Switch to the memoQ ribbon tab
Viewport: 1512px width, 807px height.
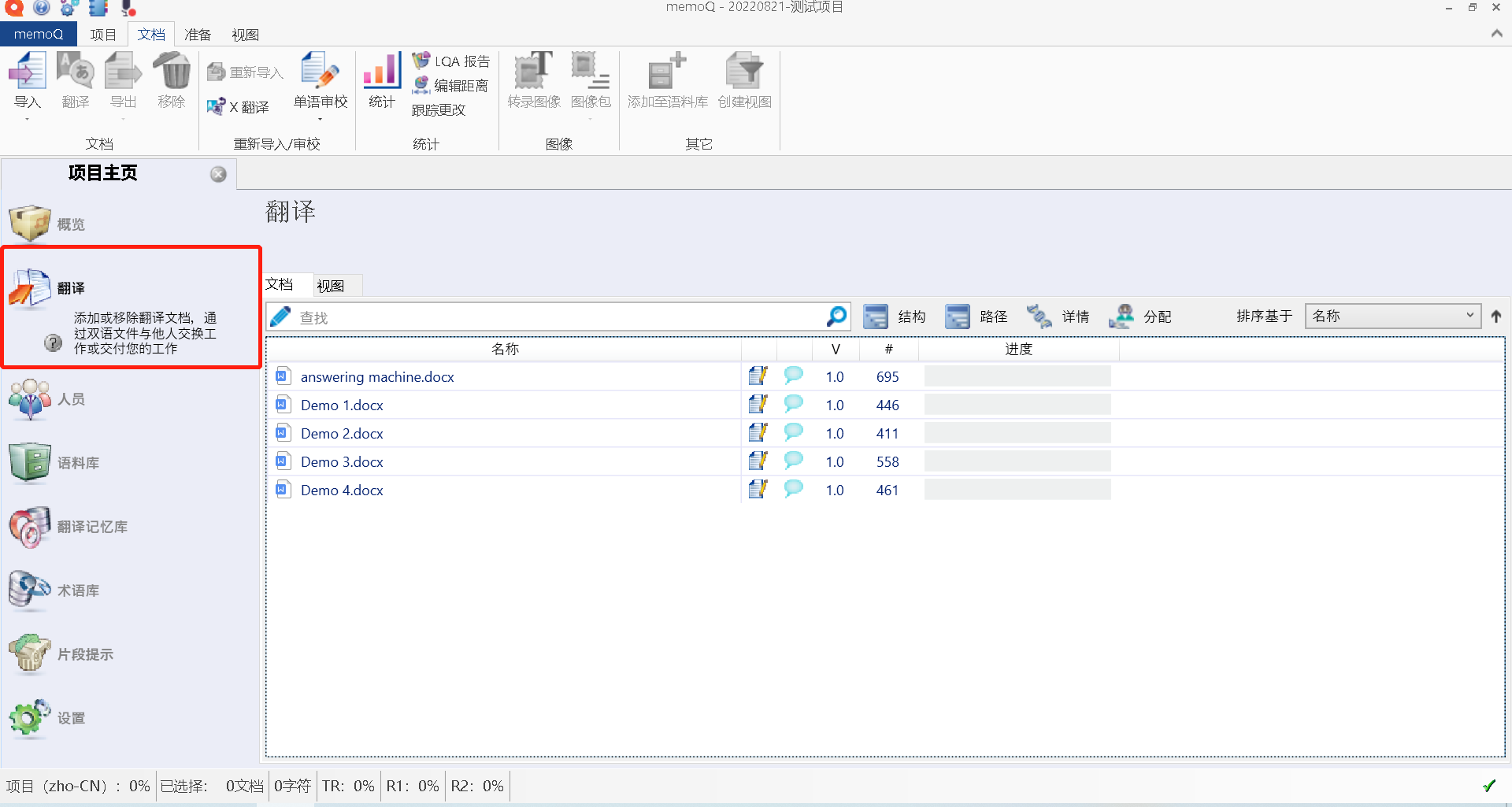pos(39,34)
